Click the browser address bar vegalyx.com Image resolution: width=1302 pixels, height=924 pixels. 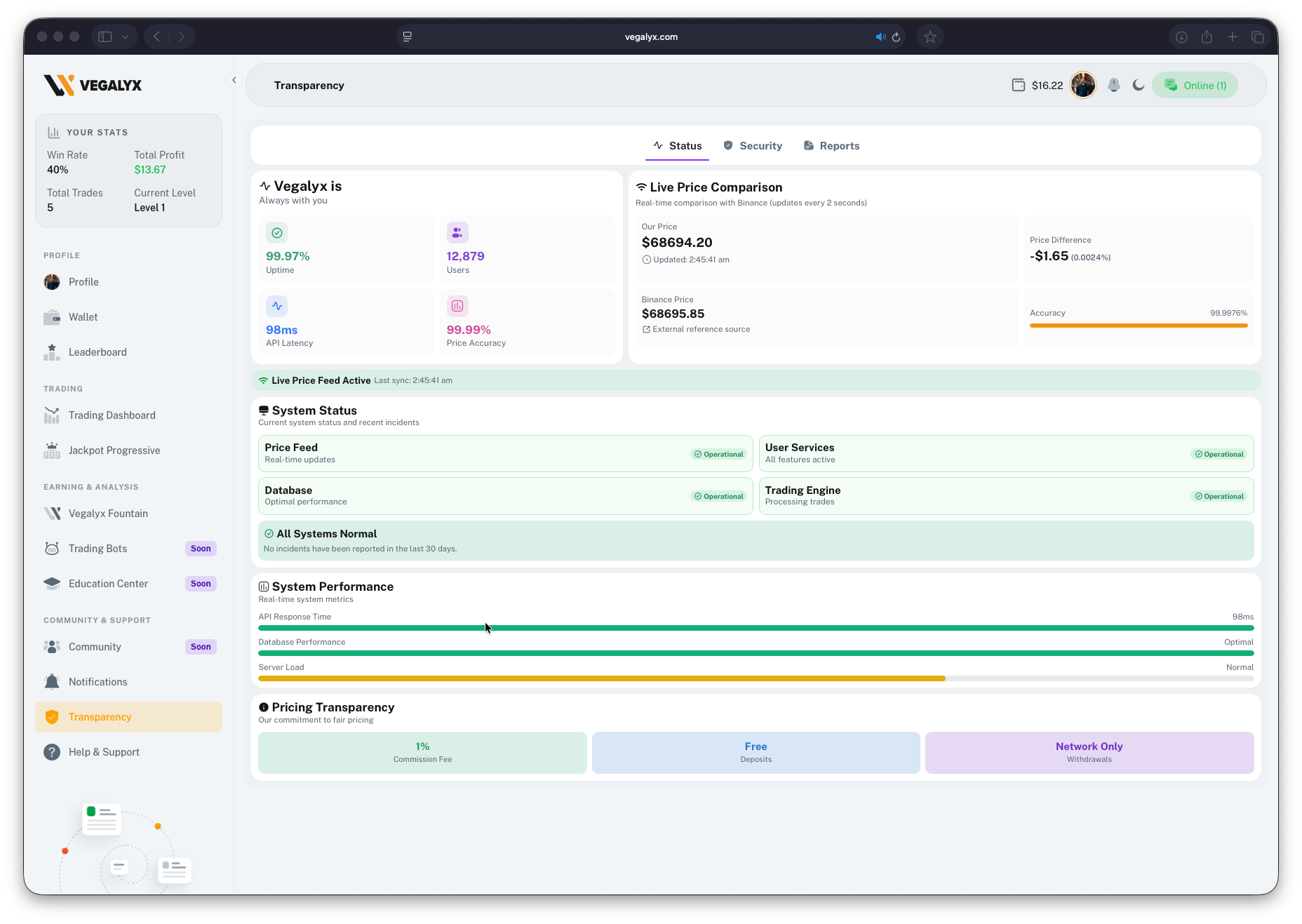click(651, 36)
